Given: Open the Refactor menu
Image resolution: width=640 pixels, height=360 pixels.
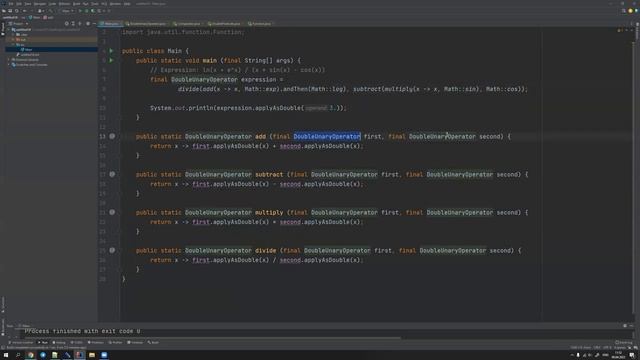Looking at the screenshot, I should pos(64,4).
